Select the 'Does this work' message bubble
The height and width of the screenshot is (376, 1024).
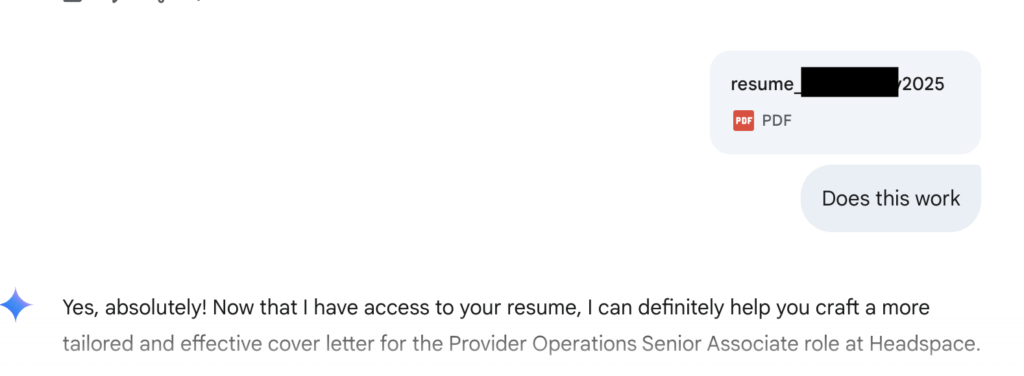pos(891,198)
